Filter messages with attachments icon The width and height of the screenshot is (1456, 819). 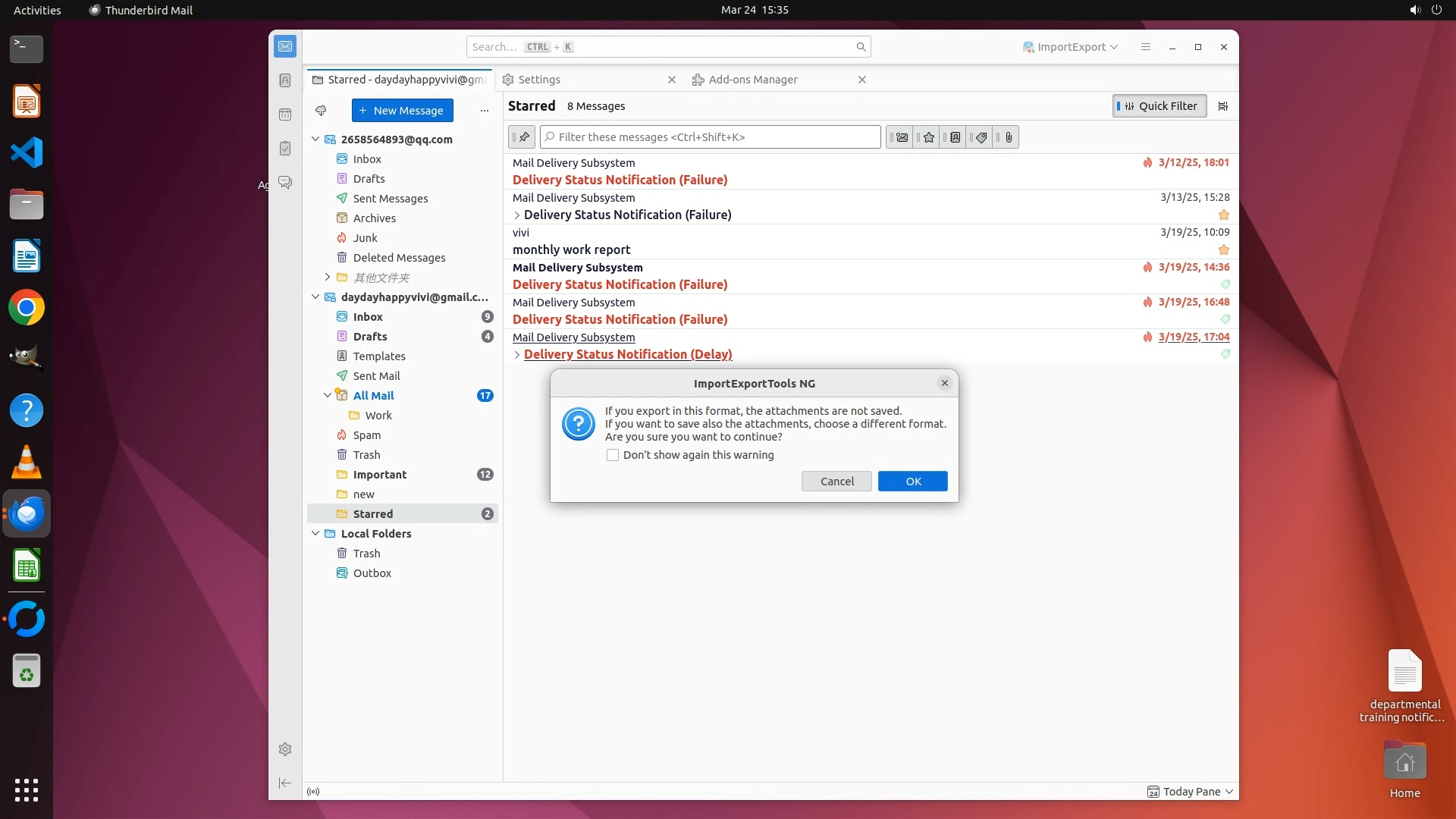click(1008, 137)
